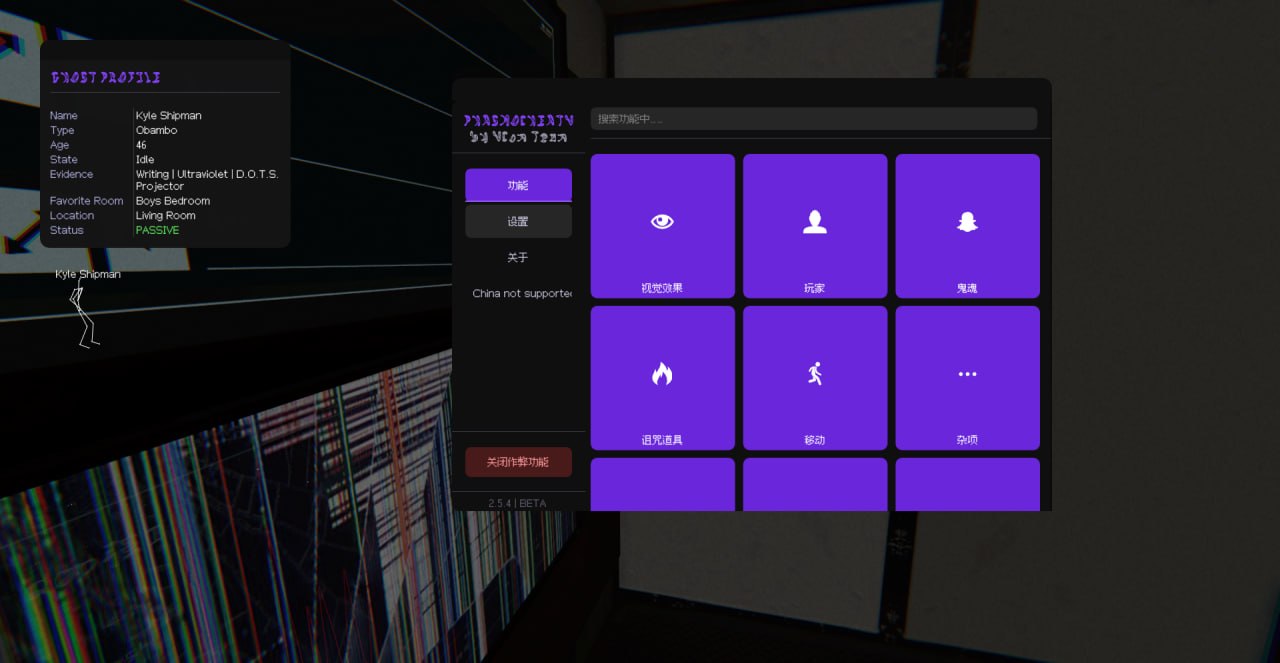Click the running figure icon for 移动
The image size is (1280, 663).
pos(815,374)
